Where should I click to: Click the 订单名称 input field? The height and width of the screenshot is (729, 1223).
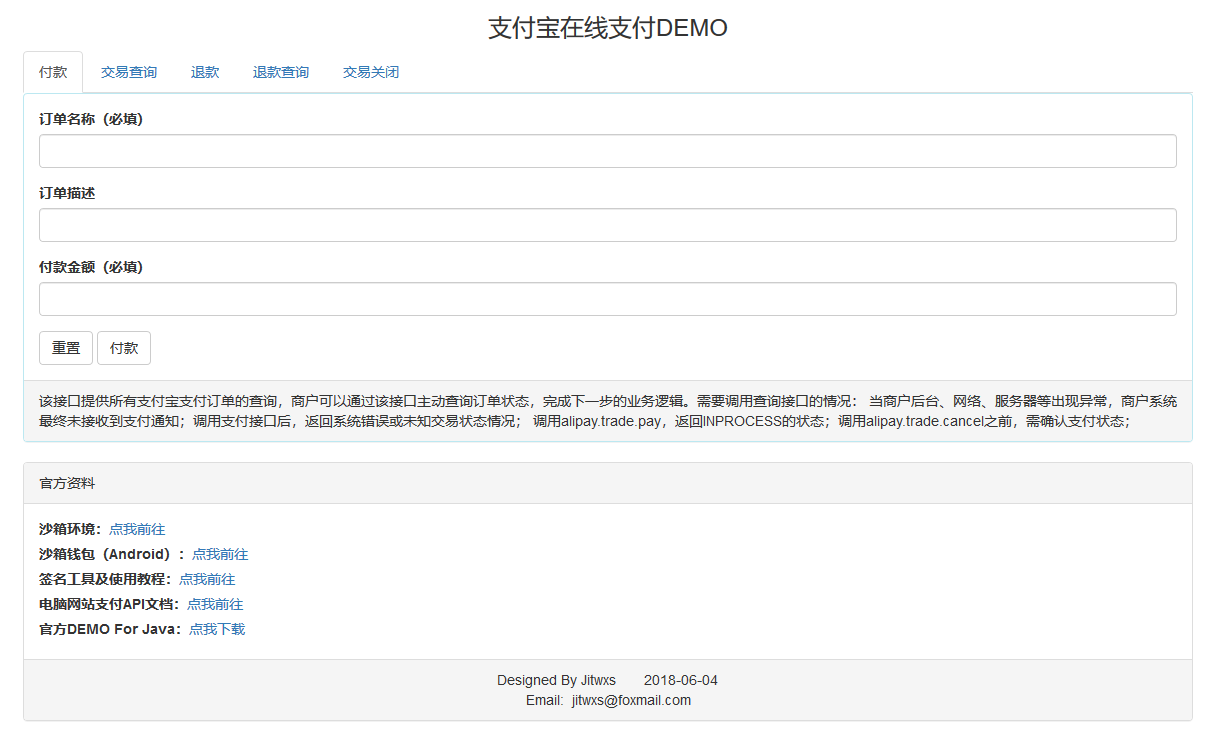point(607,151)
